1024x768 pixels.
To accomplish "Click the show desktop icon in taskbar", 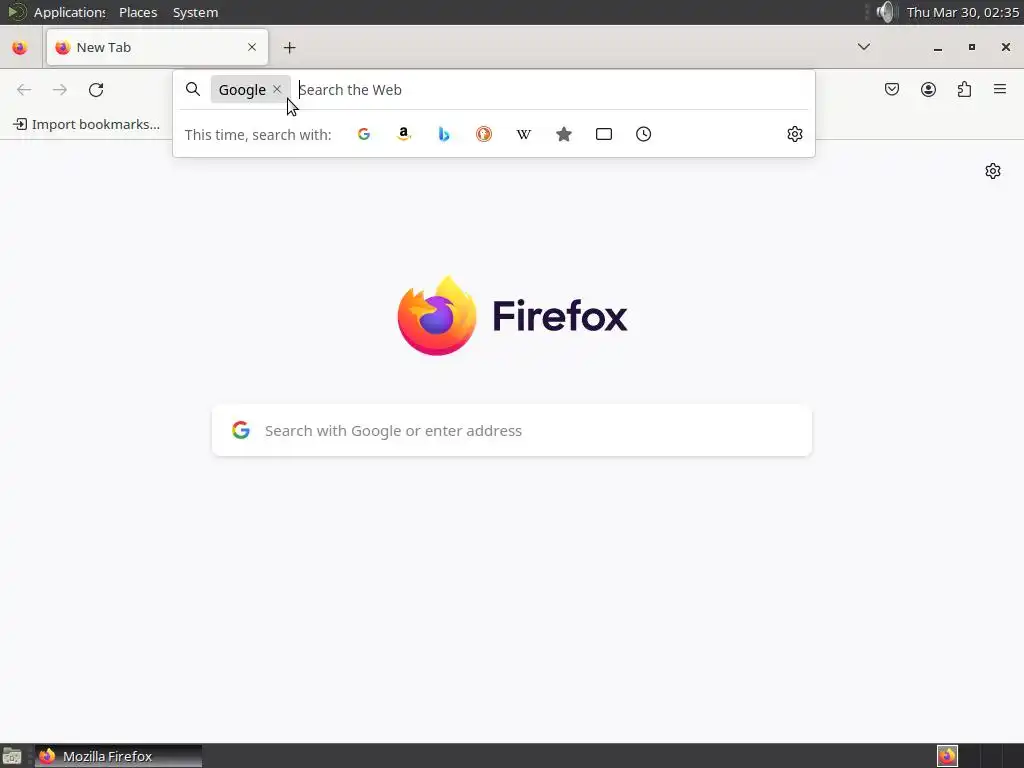I will pos(12,756).
